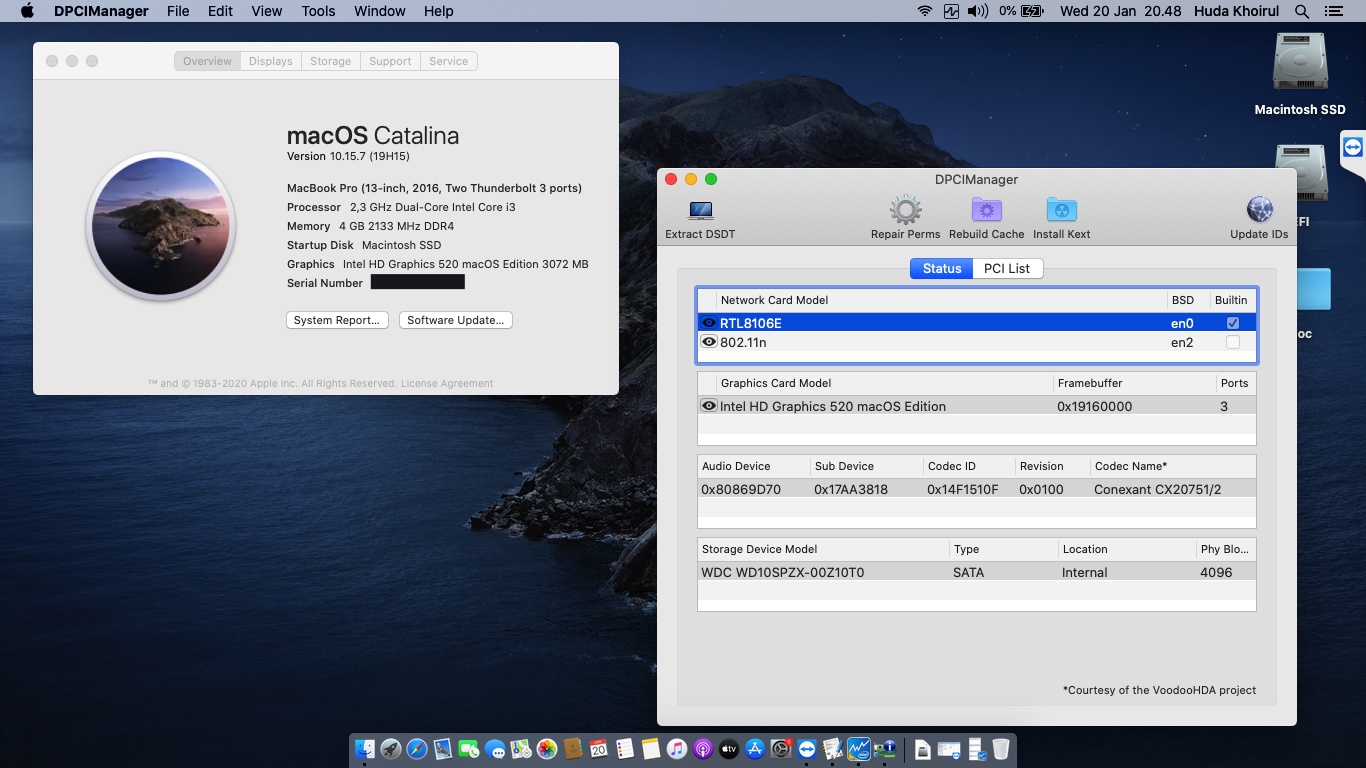Click the Rebuild Cache folder icon
This screenshot has width=1366, height=768.
[x=986, y=210]
